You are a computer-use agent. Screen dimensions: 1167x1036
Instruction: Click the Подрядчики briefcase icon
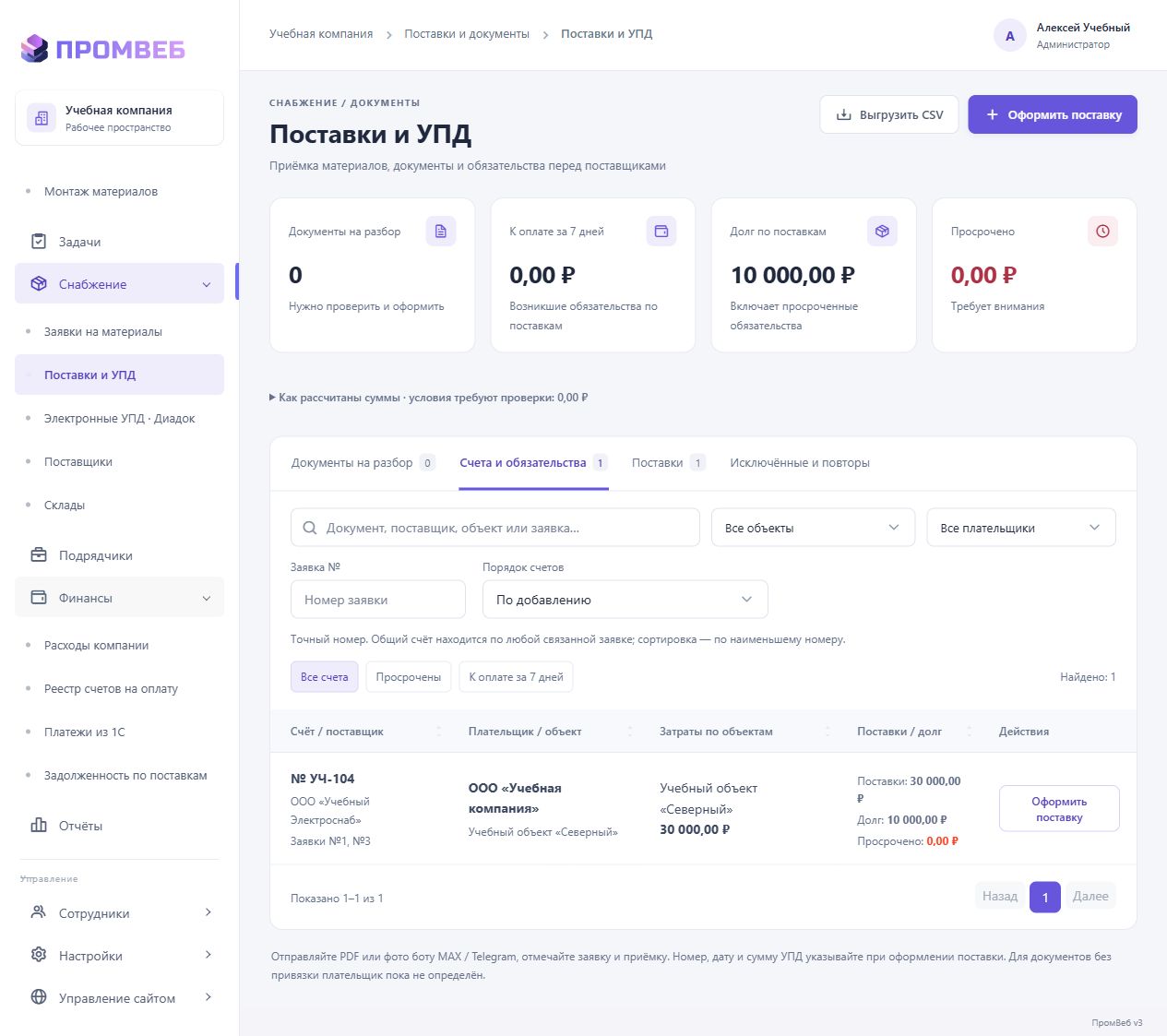click(39, 555)
